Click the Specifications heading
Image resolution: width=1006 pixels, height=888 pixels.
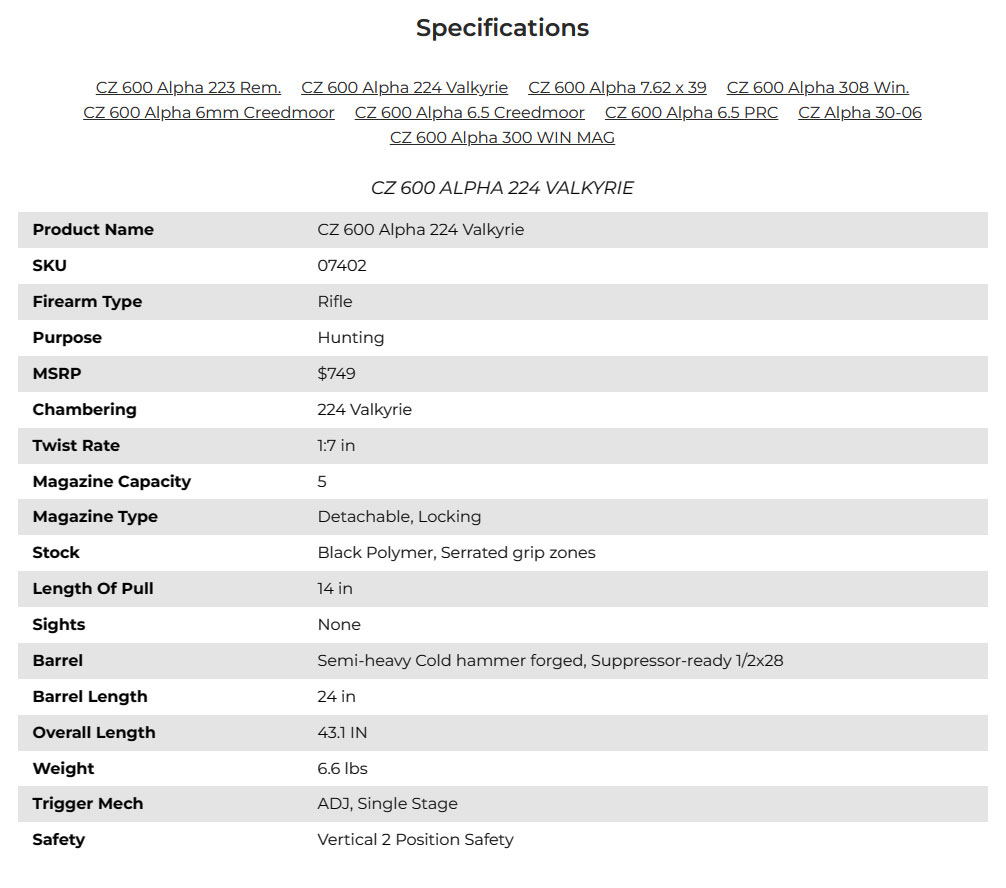pos(502,28)
